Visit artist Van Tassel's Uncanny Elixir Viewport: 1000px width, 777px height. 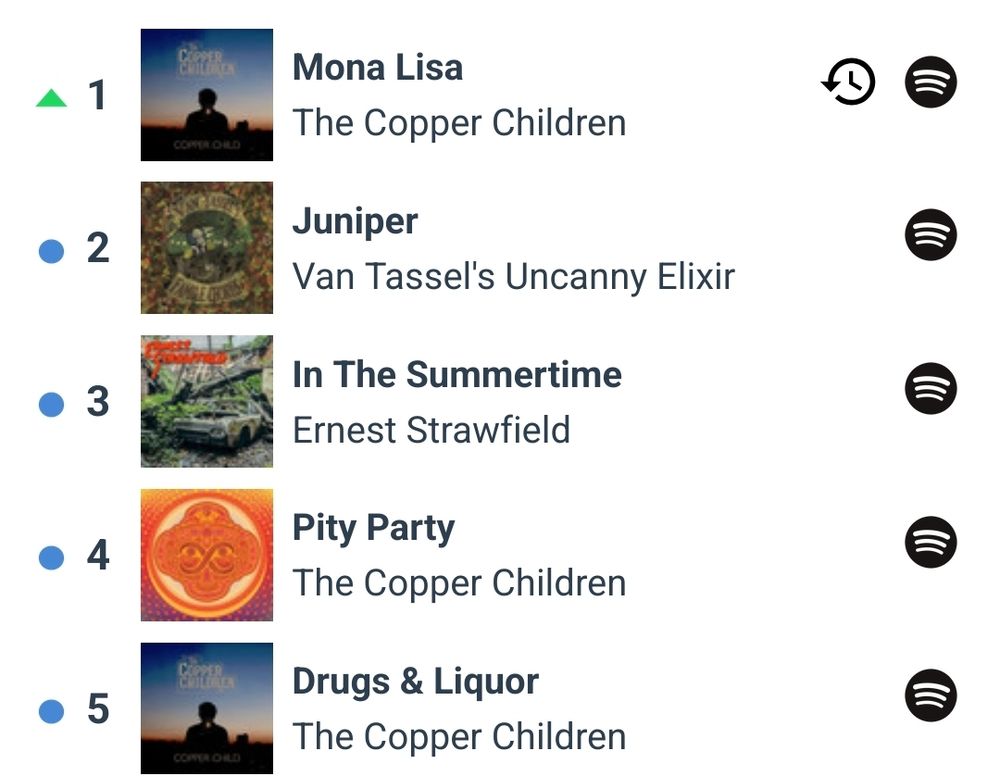coord(513,276)
